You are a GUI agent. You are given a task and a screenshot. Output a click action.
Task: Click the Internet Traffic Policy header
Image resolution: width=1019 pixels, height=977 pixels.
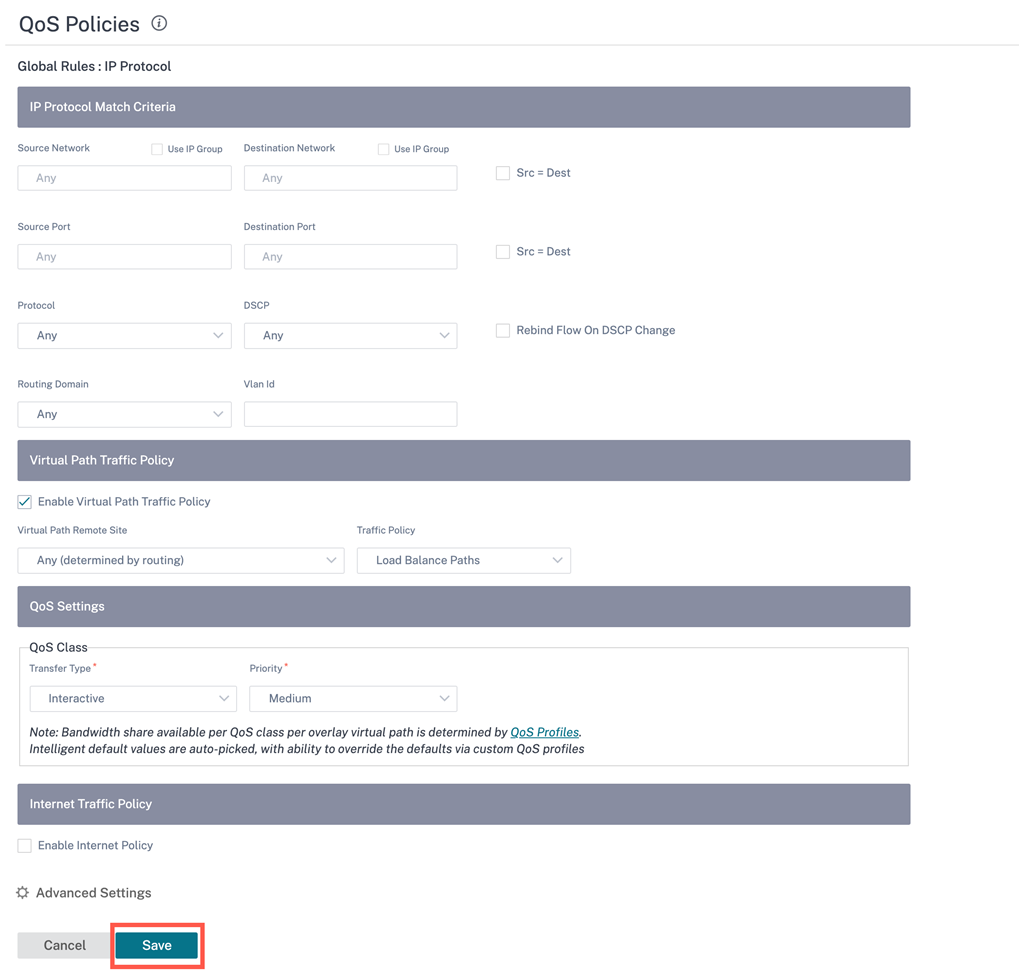463,804
